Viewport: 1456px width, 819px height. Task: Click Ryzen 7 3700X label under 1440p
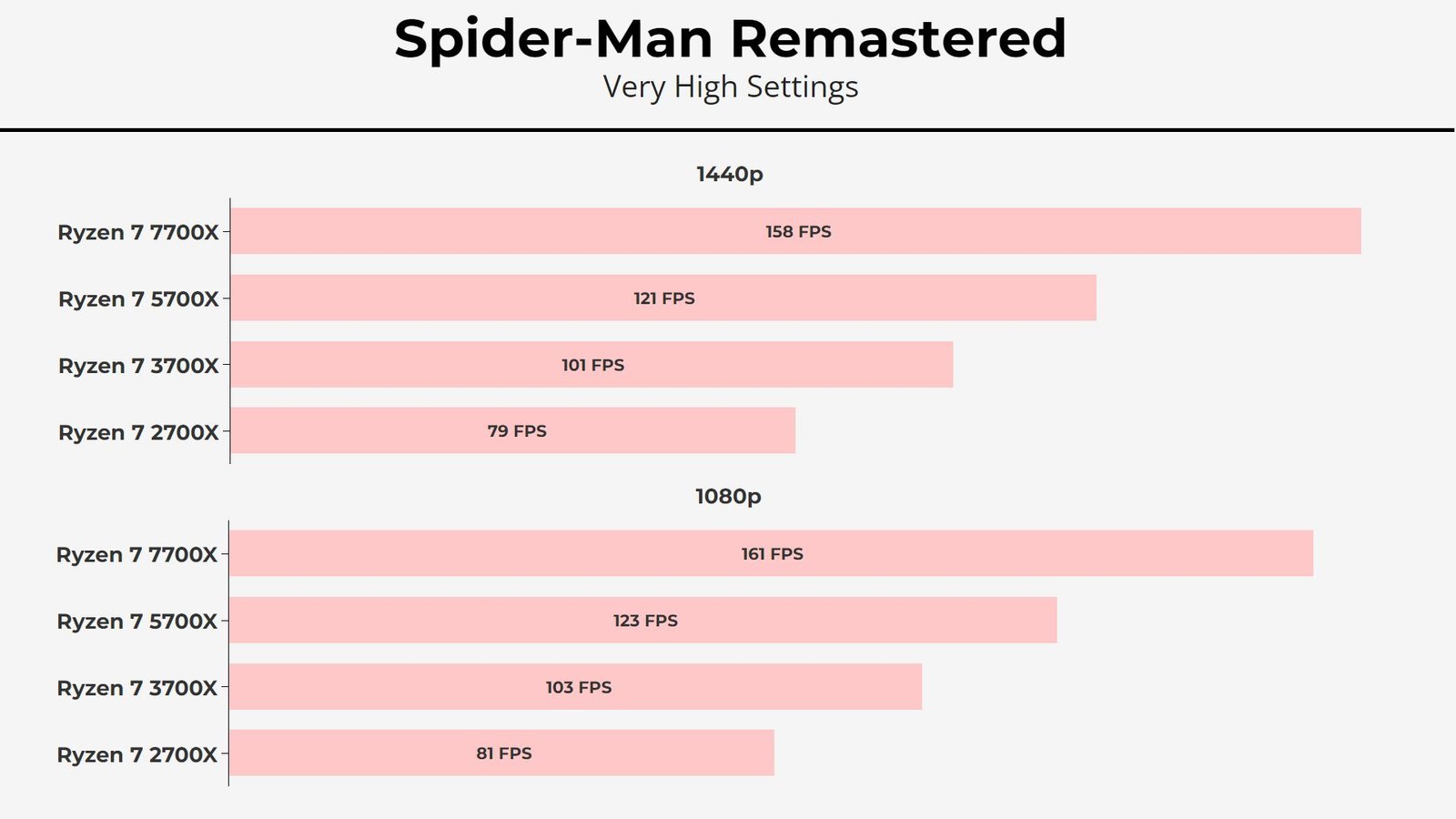[x=138, y=366]
